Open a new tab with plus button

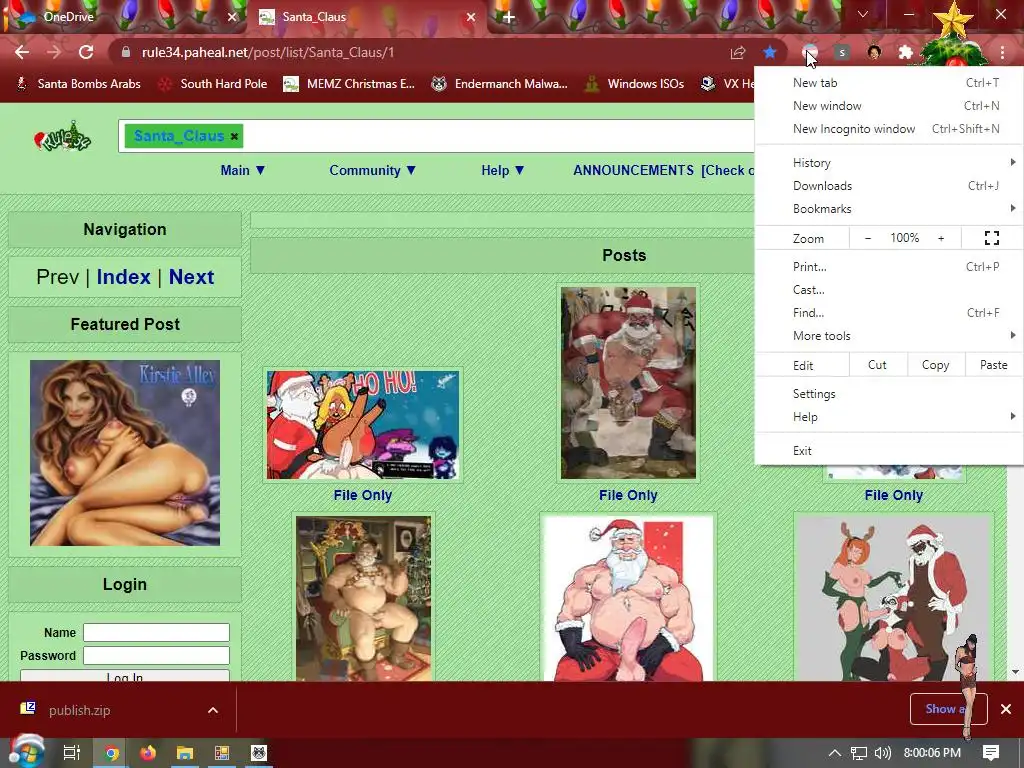click(x=509, y=17)
